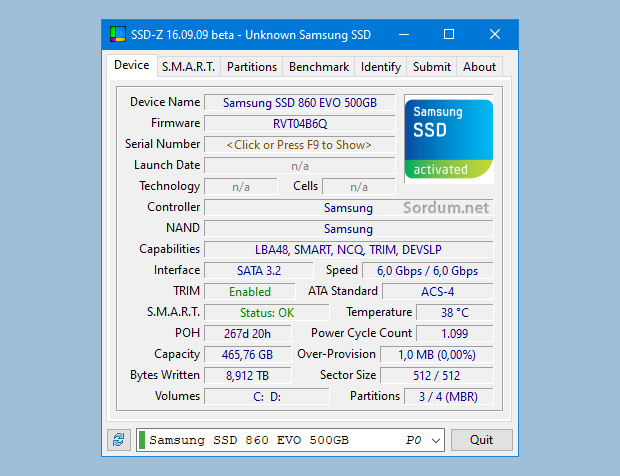Reveal the serial number field
620x476 pixels.
300,145
